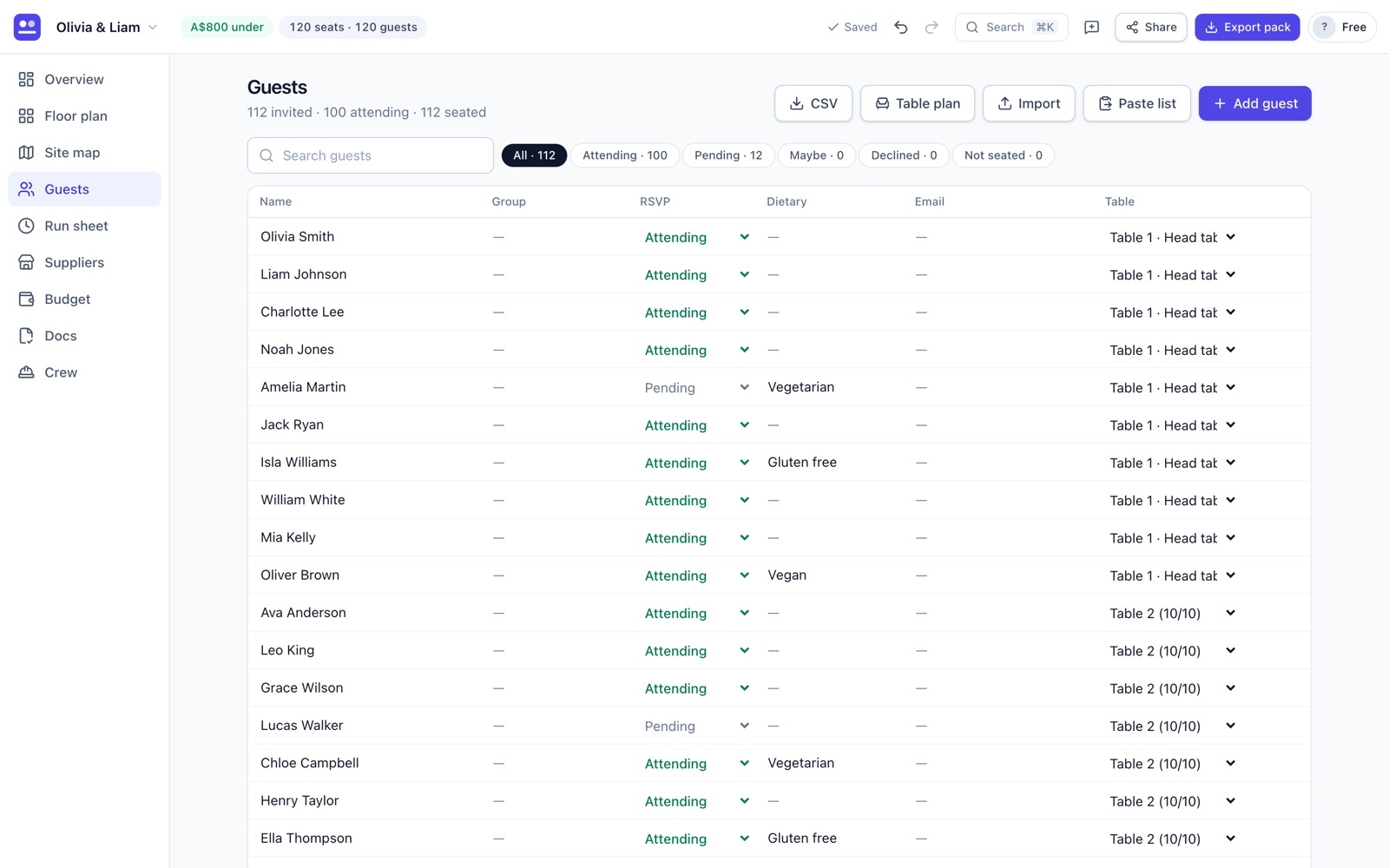Click the RSVP column header

pos(655,201)
